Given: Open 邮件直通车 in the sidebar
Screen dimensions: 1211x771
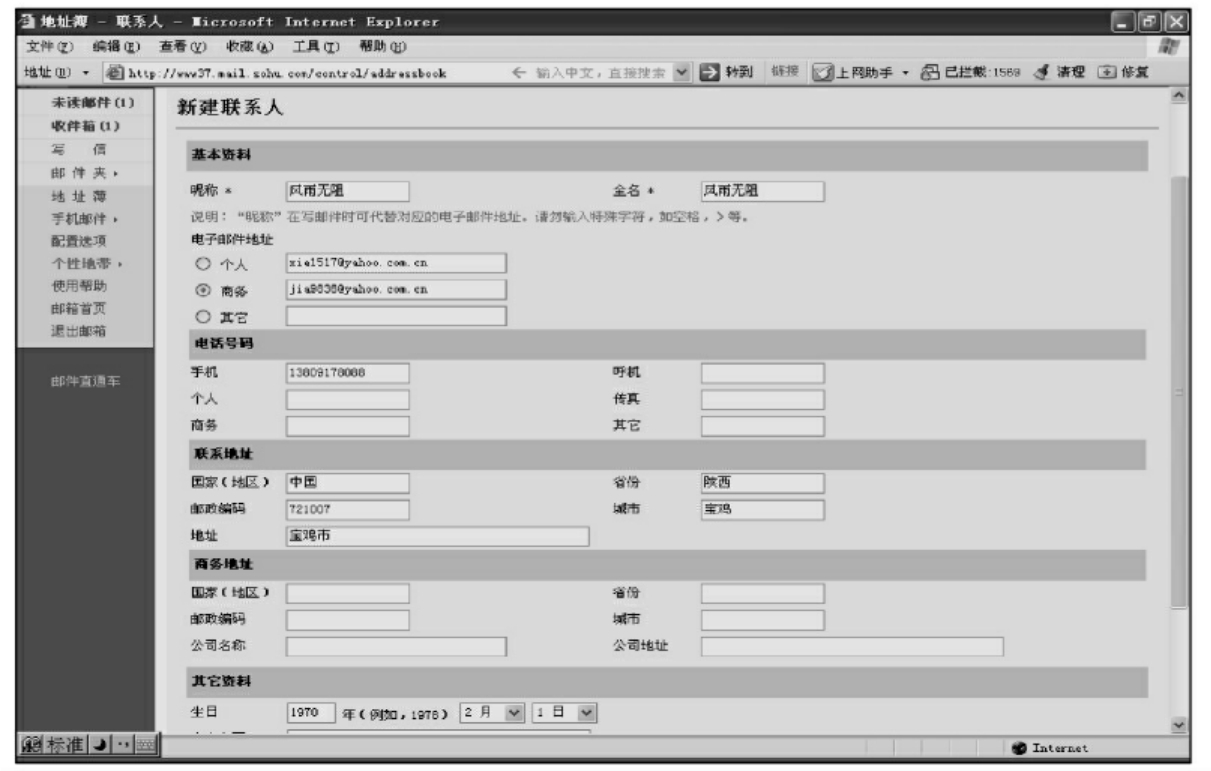Looking at the screenshot, I should [x=85, y=381].
